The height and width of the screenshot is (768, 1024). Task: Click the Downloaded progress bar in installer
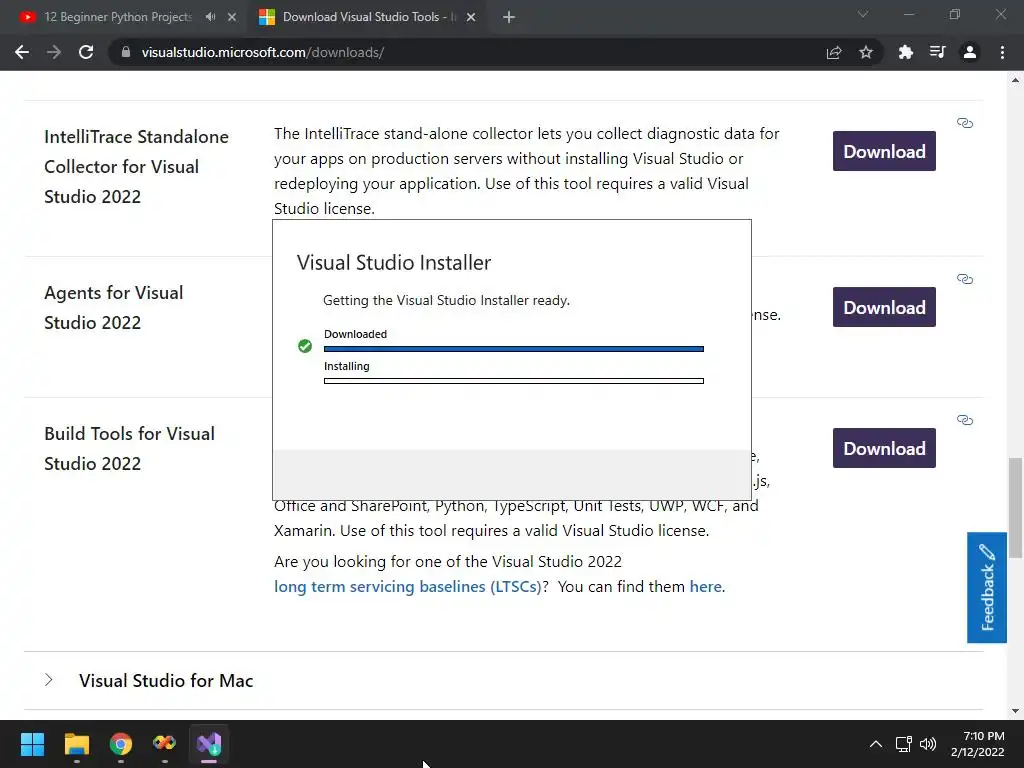point(514,349)
